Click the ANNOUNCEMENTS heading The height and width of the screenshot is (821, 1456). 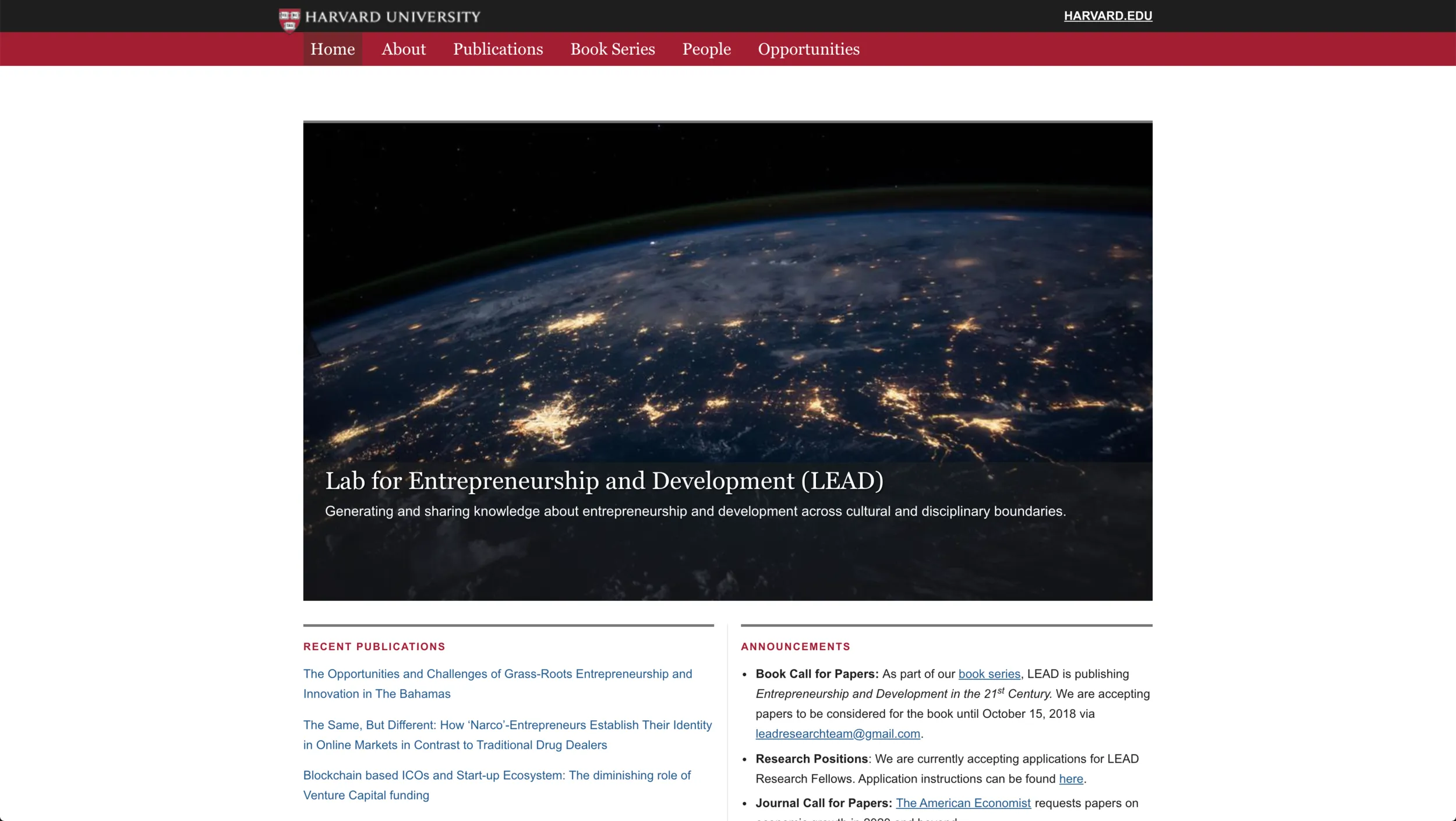click(796, 646)
